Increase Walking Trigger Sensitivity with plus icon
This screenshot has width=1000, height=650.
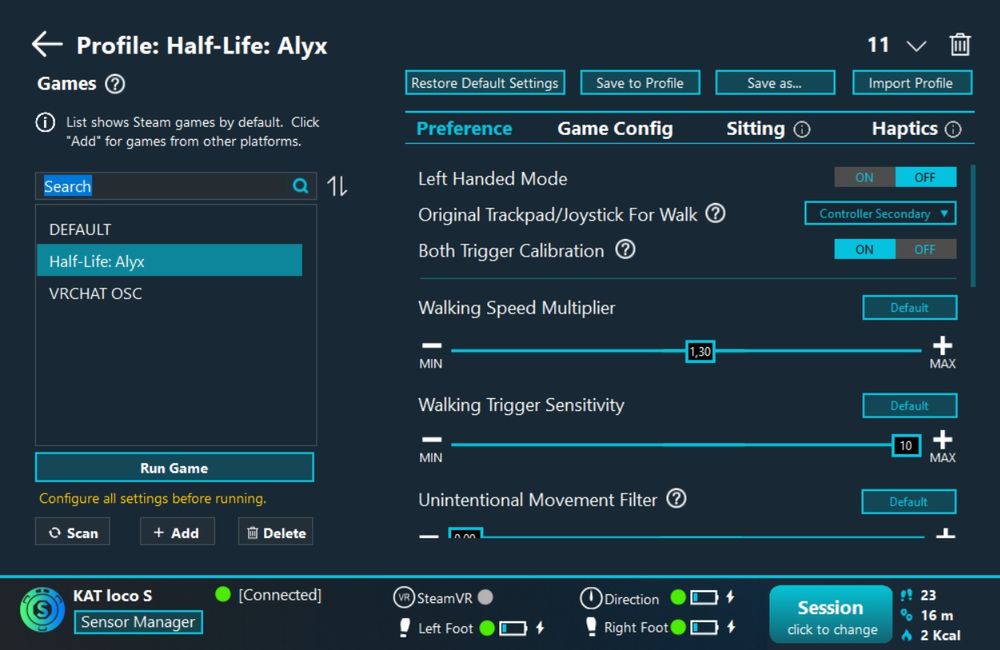click(942, 439)
